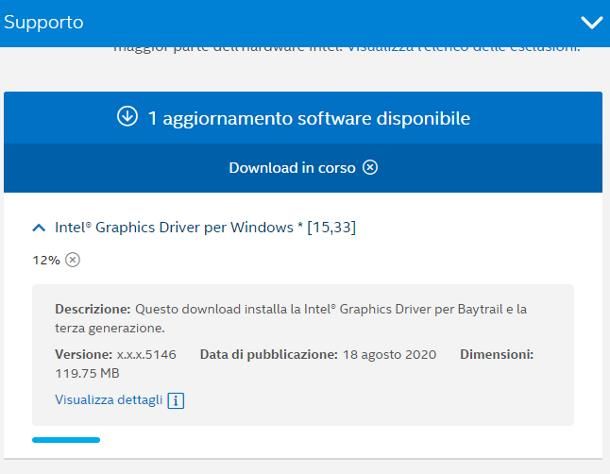The image size is (610, 474).
Task: Click the 12% progress percentage text
Action: [x=46, y=260]
